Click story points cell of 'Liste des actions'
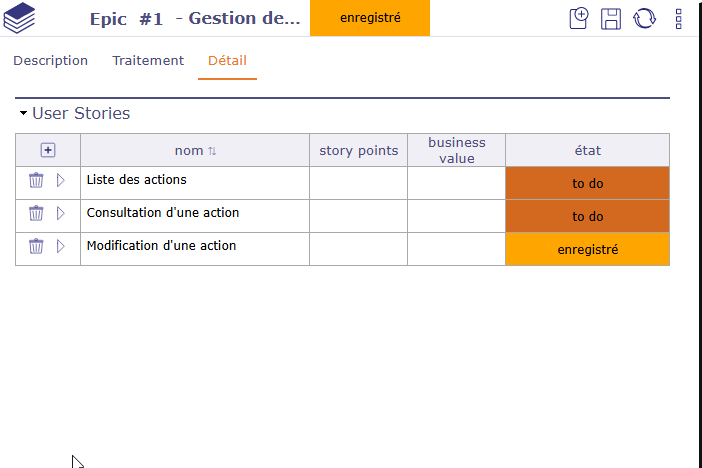Screen dimensions: 702x468 358,183
